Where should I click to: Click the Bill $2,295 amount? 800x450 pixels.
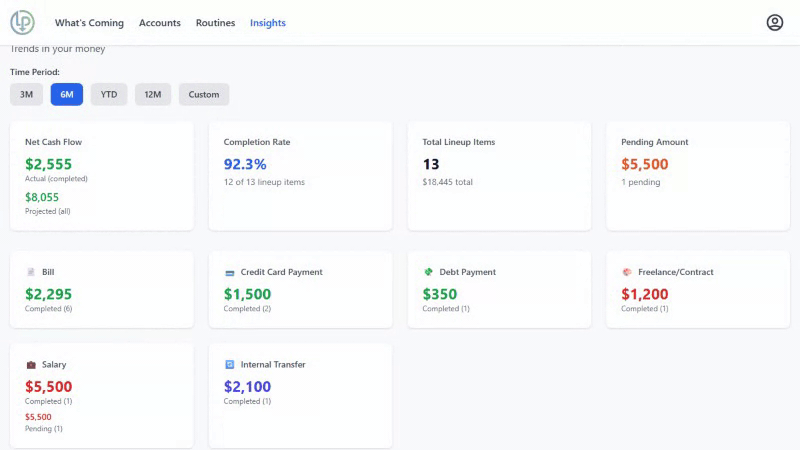coord(48,294)
